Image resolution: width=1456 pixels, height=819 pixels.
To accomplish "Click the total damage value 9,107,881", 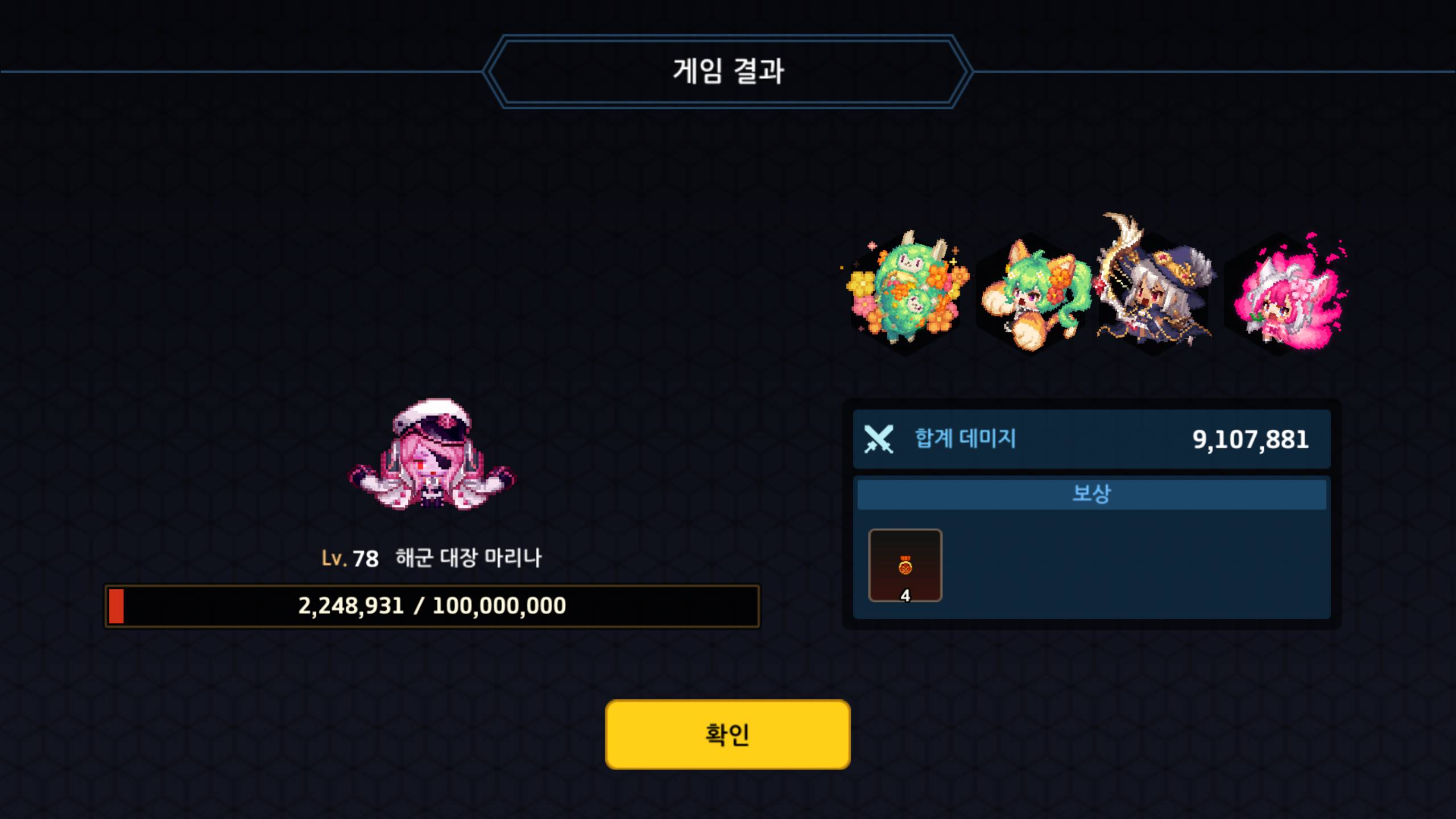I will click(1250, 440).
